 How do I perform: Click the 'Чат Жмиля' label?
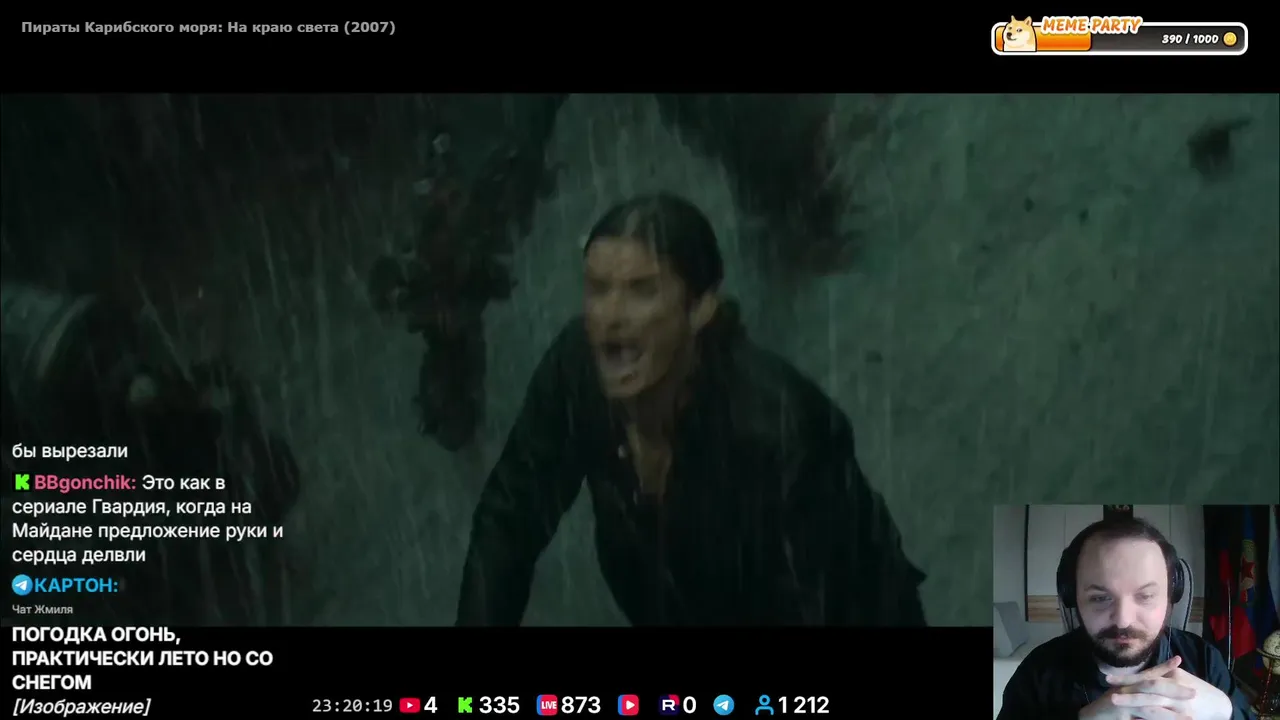(x=42, y=609)
